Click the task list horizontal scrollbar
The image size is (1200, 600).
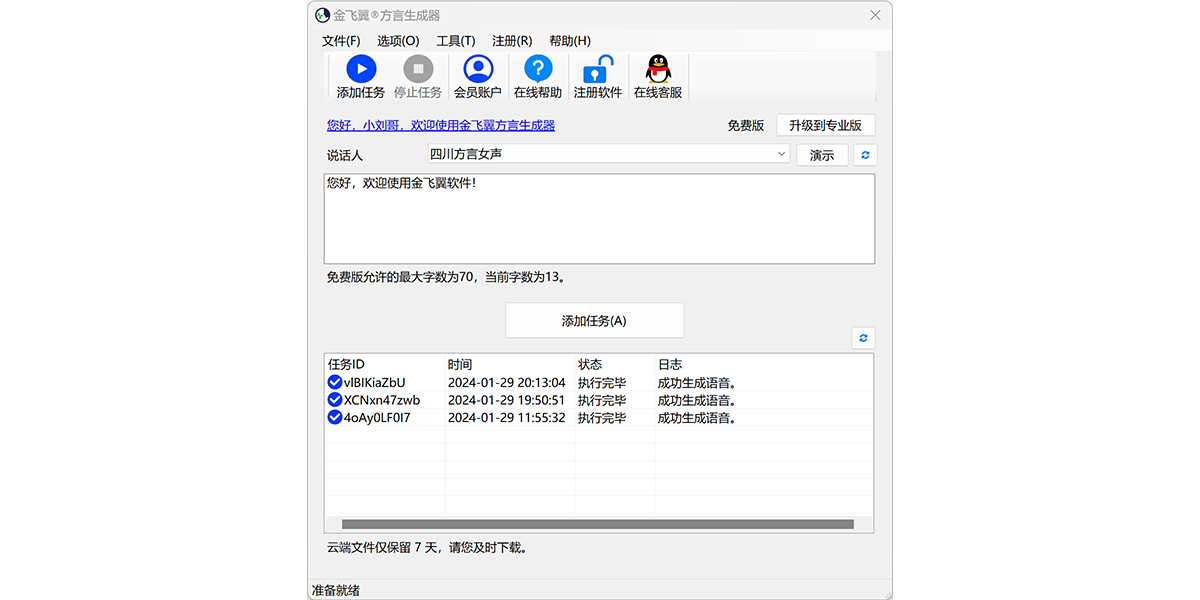[x=598, y=524]
